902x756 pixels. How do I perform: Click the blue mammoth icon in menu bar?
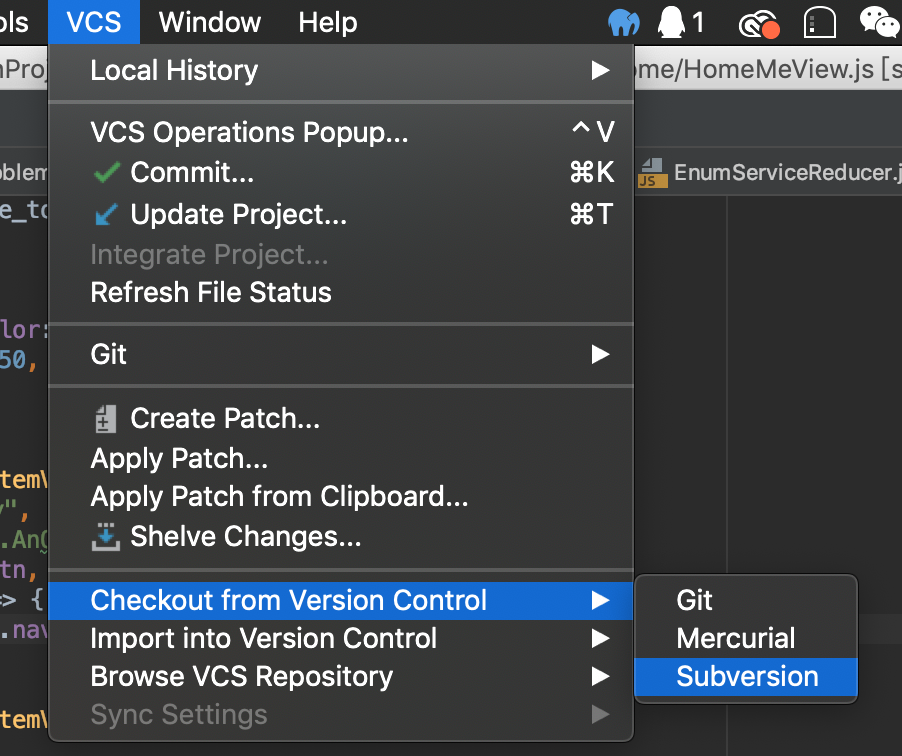pos(622,22)
